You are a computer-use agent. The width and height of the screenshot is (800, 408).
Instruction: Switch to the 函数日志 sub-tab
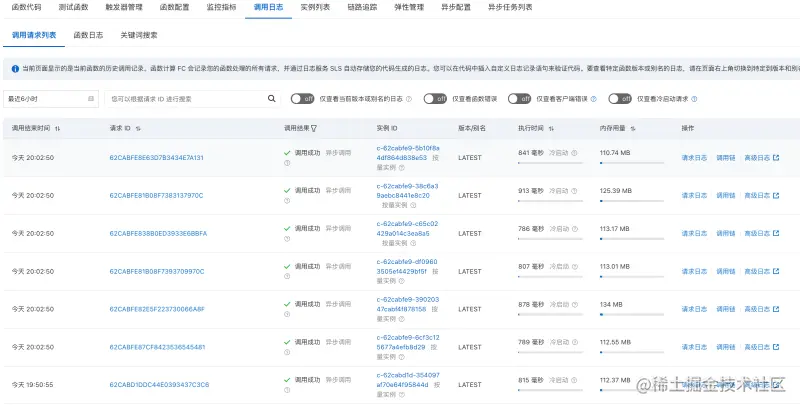[x=88, y=35]
